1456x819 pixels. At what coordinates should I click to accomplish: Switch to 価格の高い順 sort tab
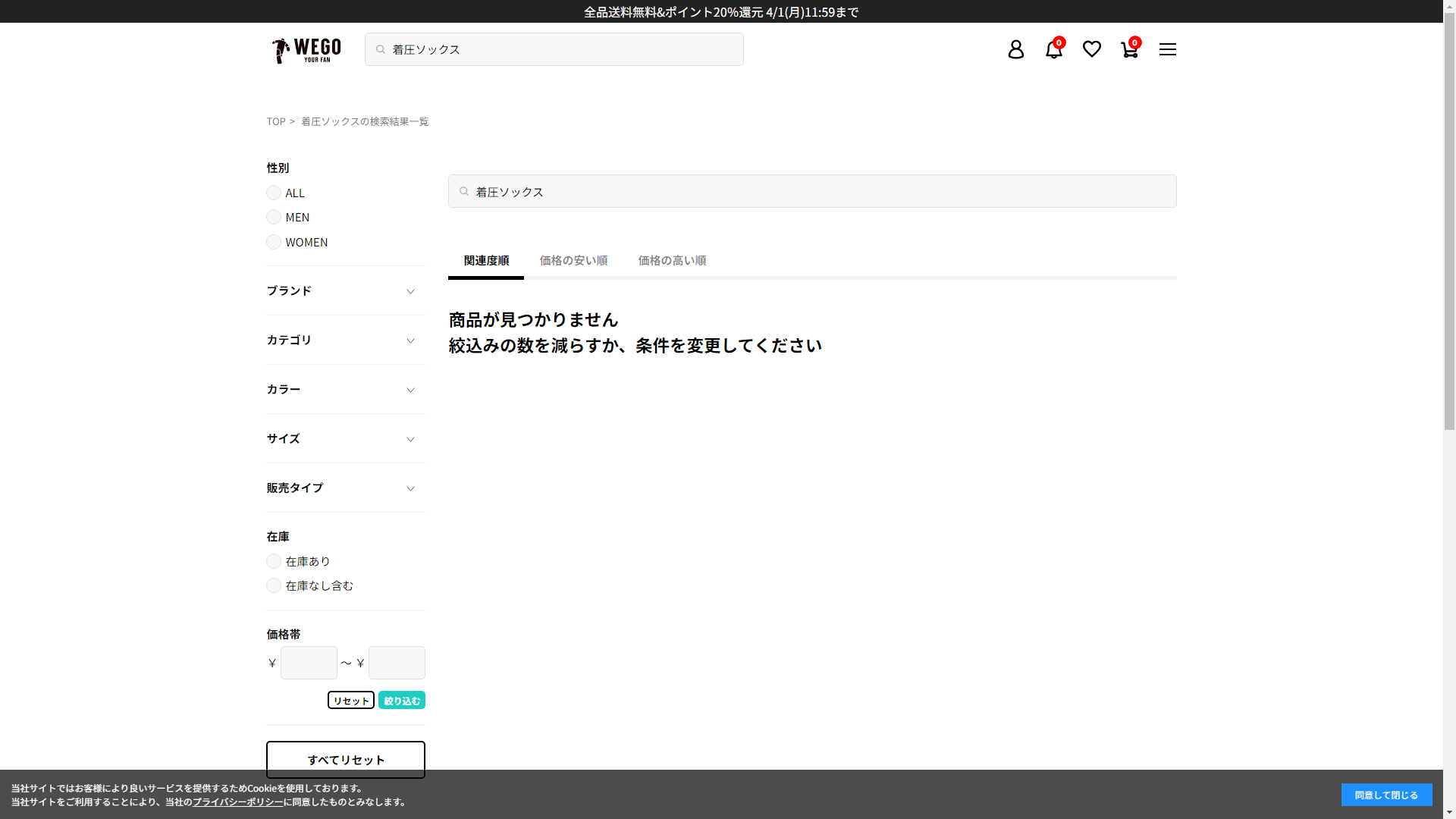(x=672, y=261)
